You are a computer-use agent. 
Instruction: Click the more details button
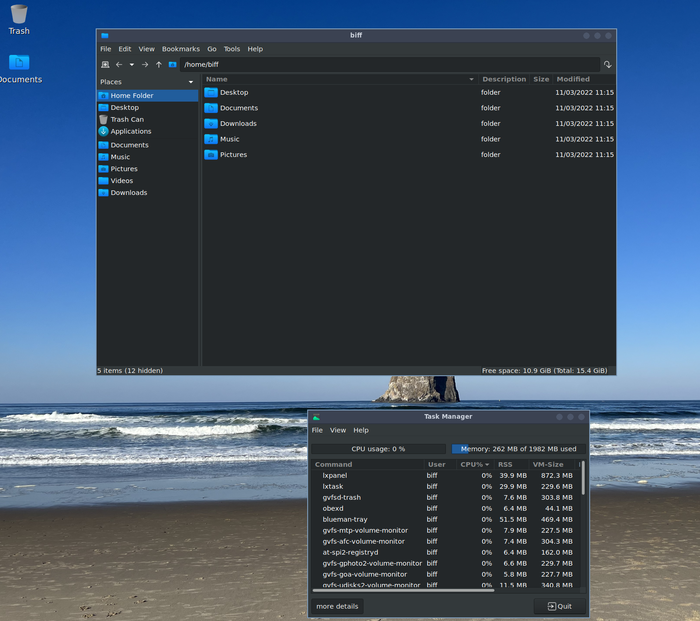pyautogui.click(x=337, y=606)
